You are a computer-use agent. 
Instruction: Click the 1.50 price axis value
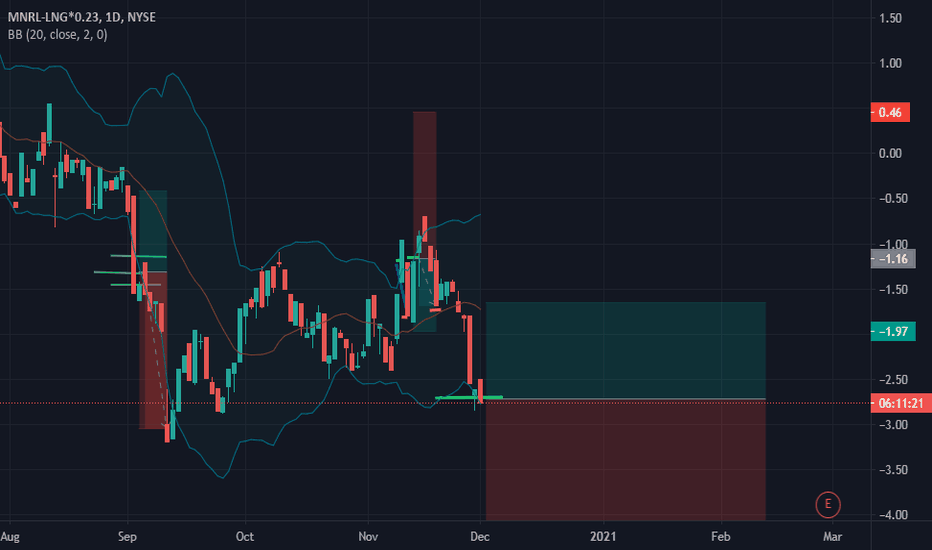890,18
